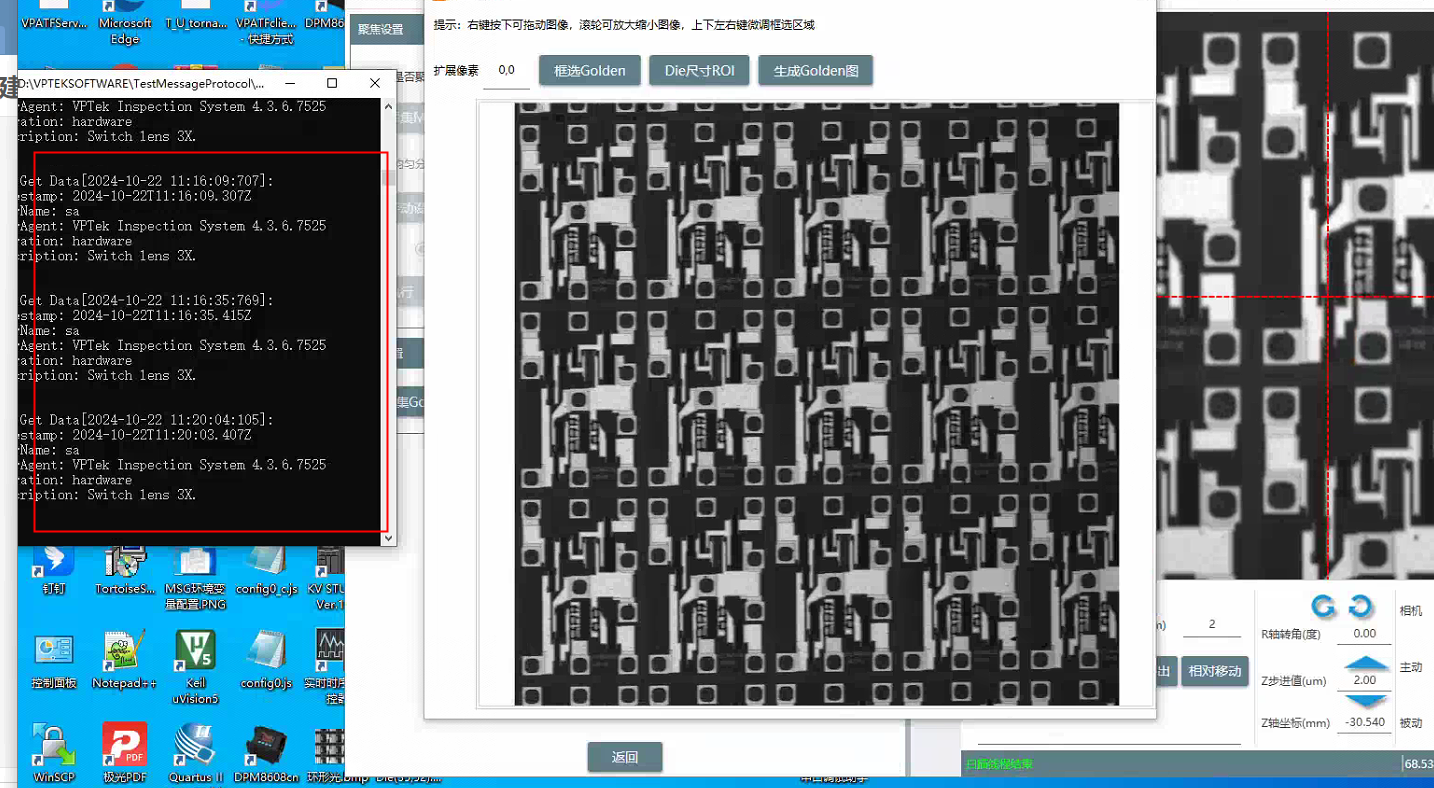Edit the Z步进值(um) field showing 2.00
Image resolution: width=1434 pixels, height=788 pixels.
(1365, 681)
